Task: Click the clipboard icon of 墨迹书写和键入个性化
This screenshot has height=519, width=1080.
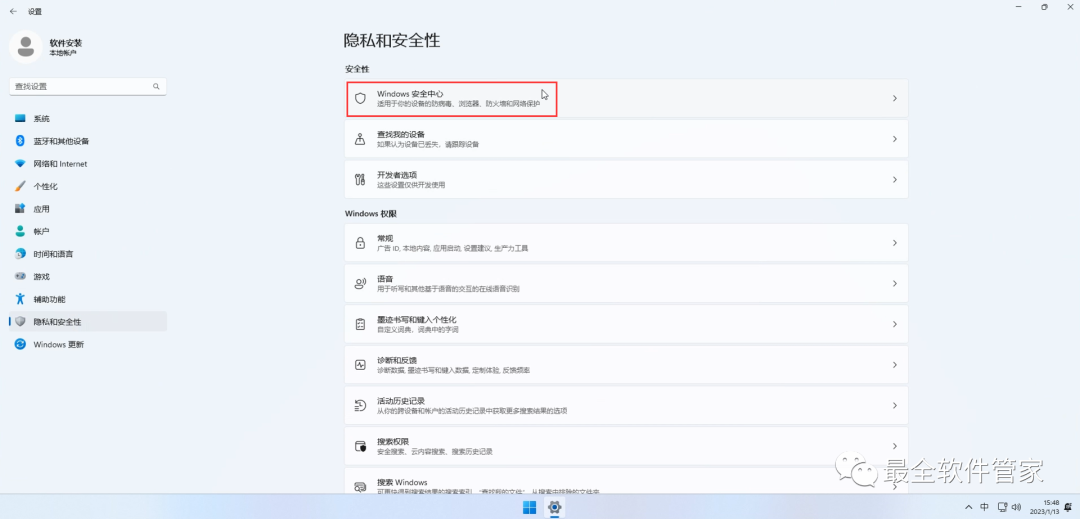Action: point(360,324)
